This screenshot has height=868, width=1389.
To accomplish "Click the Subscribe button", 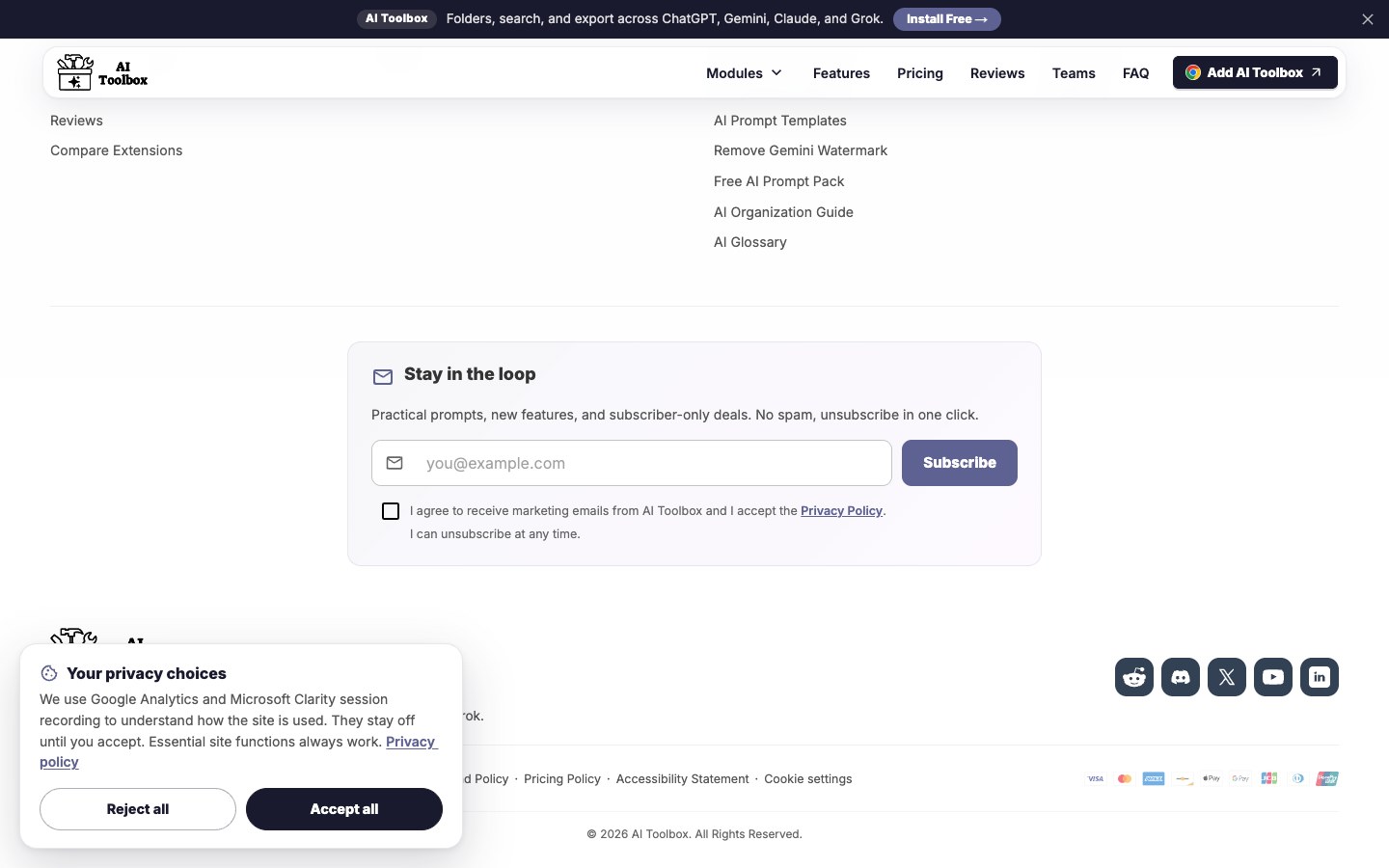I will [x=960, y=463].
